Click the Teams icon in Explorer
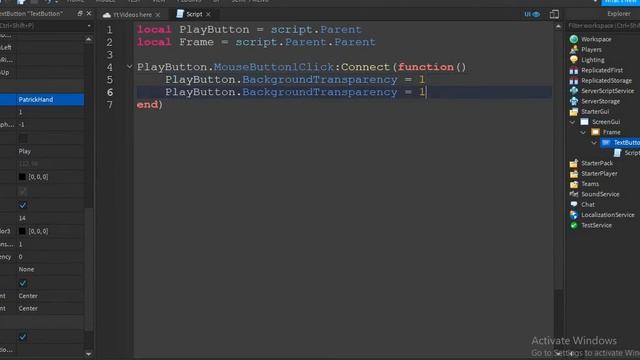640x360 pixels. coord(574,184)
